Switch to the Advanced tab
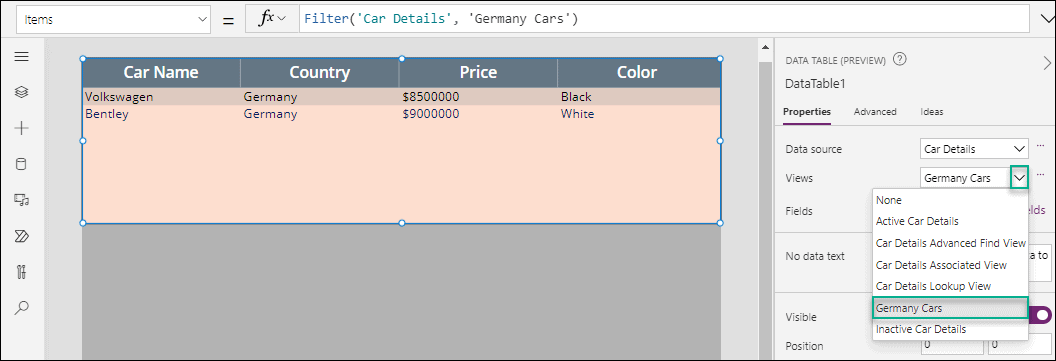1056x361 pixels. tap(875, 112)
